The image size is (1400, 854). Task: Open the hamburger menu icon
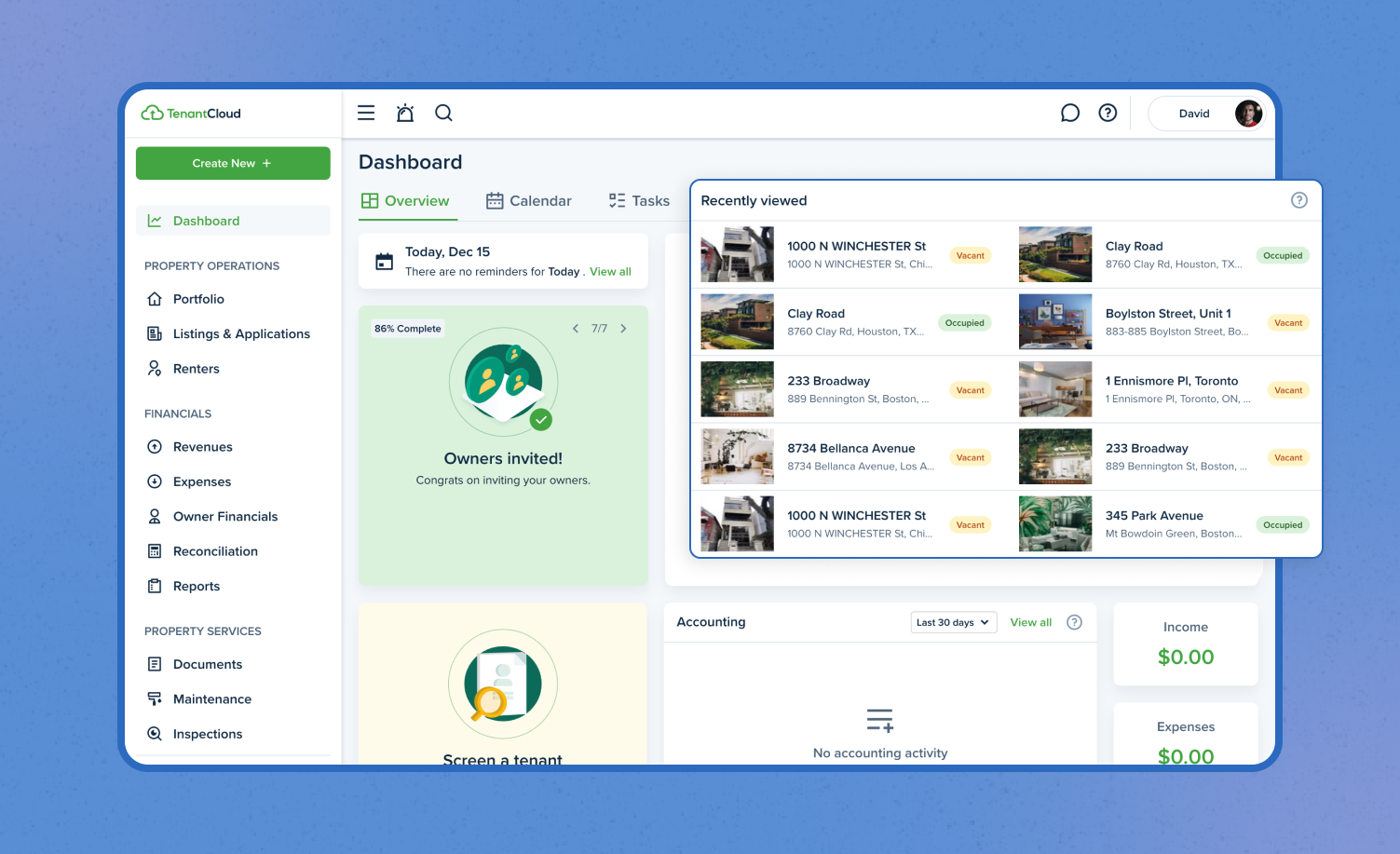[x=366, y=113]
